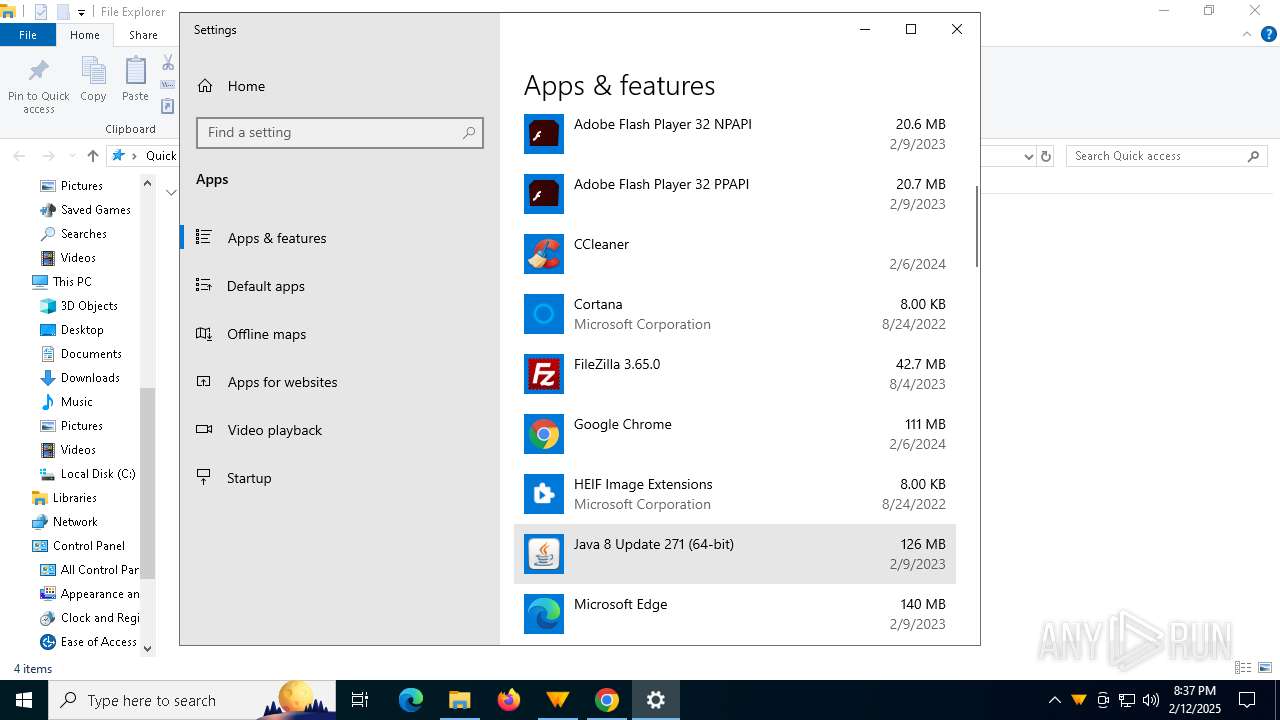Select Local Disk (C:) in navigation pane
1280x720 pixels.
click(97, 474)
